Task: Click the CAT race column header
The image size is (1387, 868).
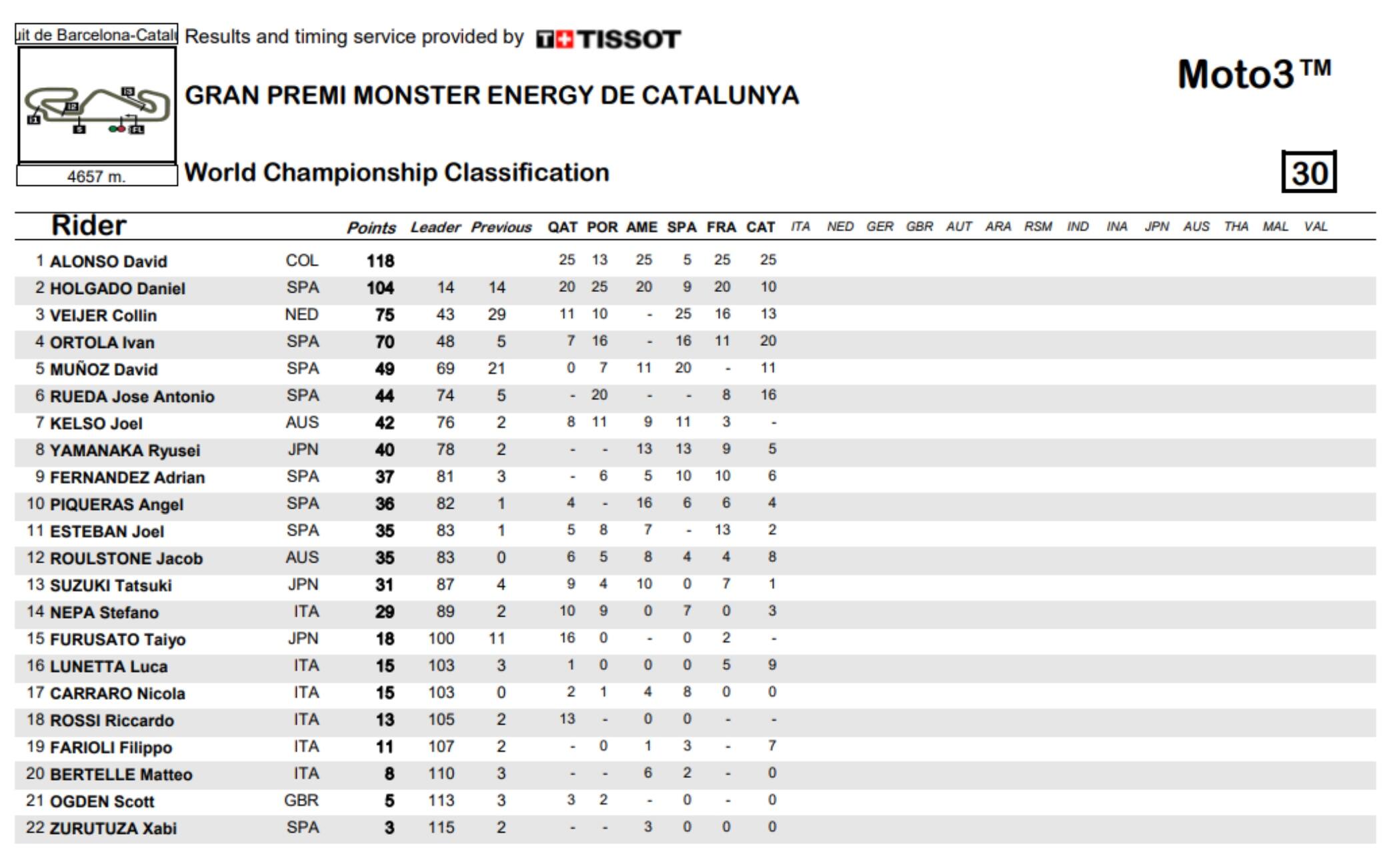Action: tap(760, 228)
